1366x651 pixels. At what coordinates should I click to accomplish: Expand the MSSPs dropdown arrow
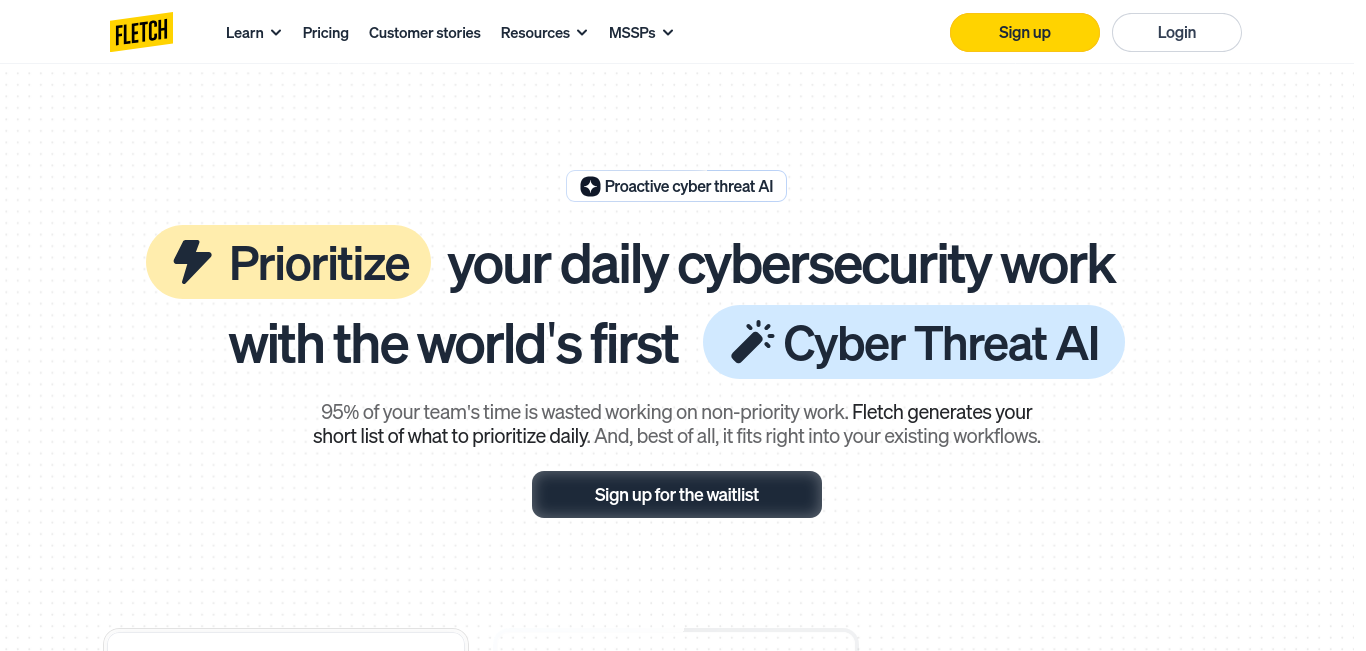pyautogui.click(x=668, y=33)
